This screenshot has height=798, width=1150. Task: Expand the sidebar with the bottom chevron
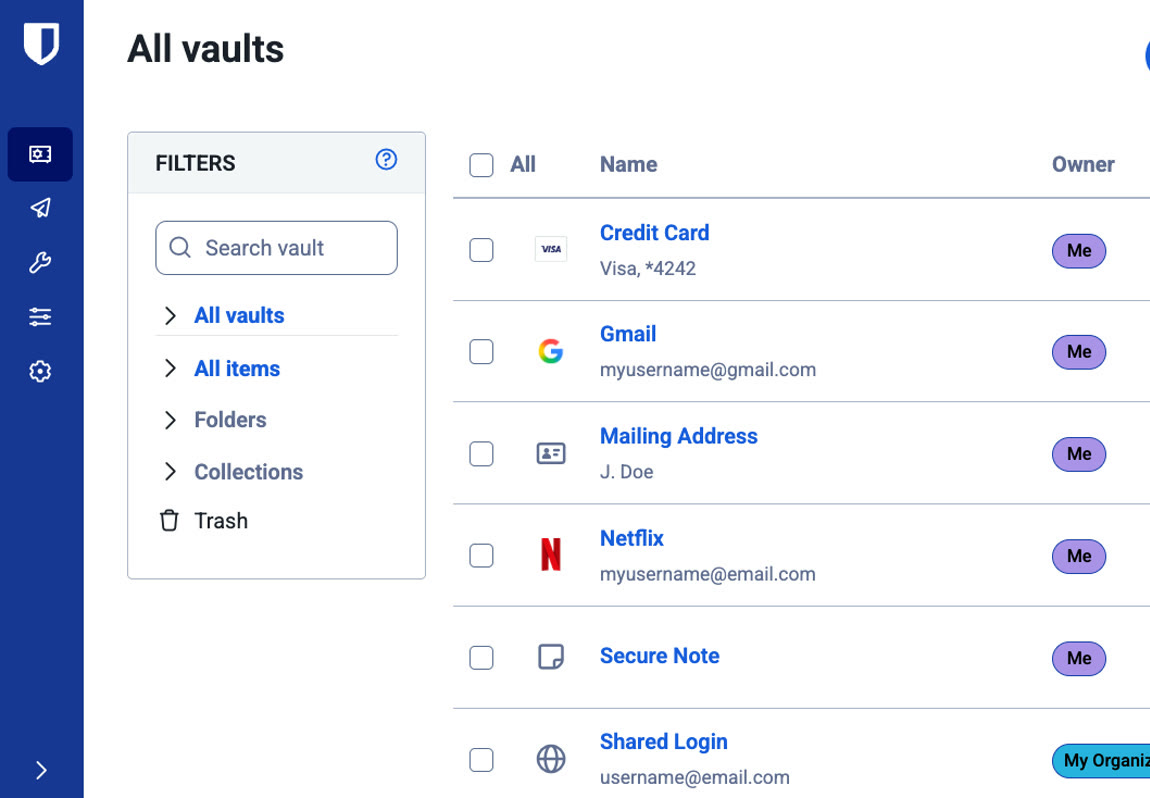coord(41,770)
